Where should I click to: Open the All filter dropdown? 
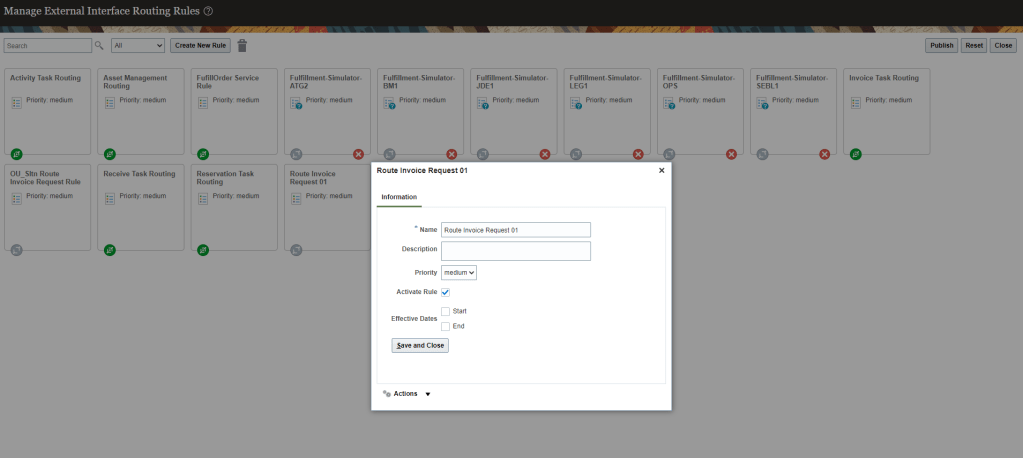138,46
